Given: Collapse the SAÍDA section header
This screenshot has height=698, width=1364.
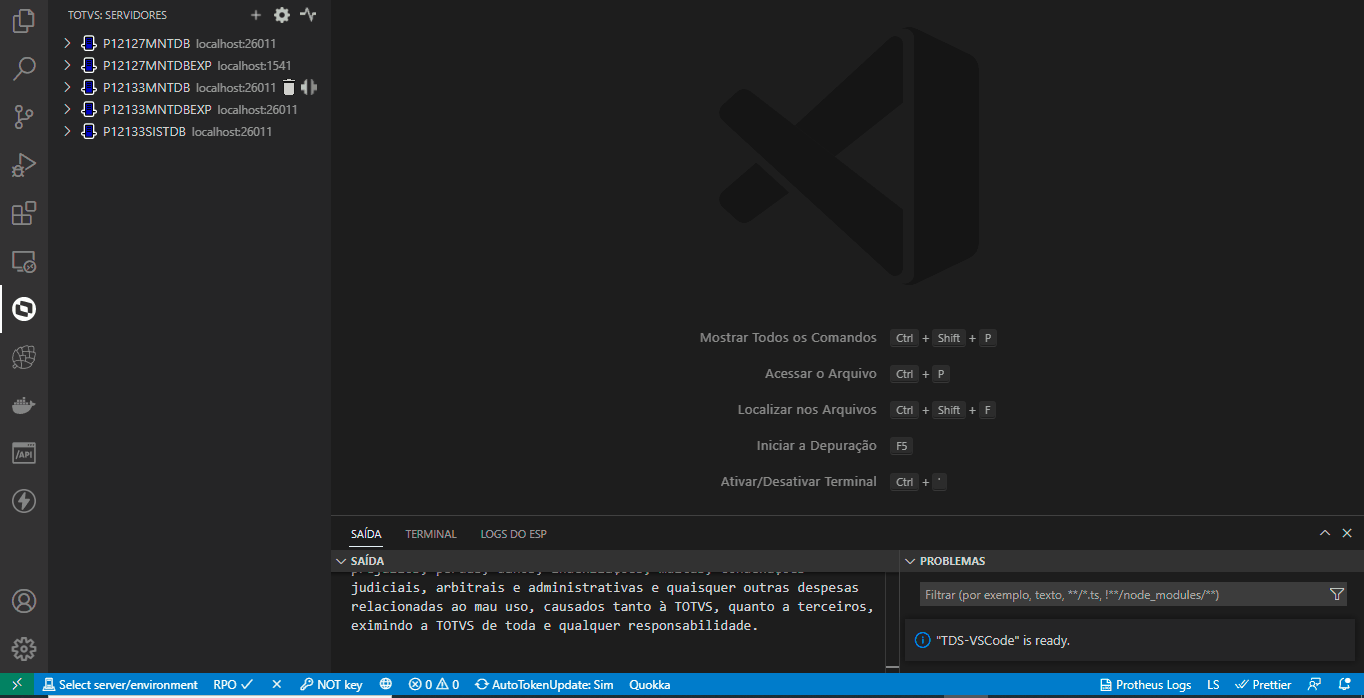Looking at the screenshot, I should click(x=615, y=561).
